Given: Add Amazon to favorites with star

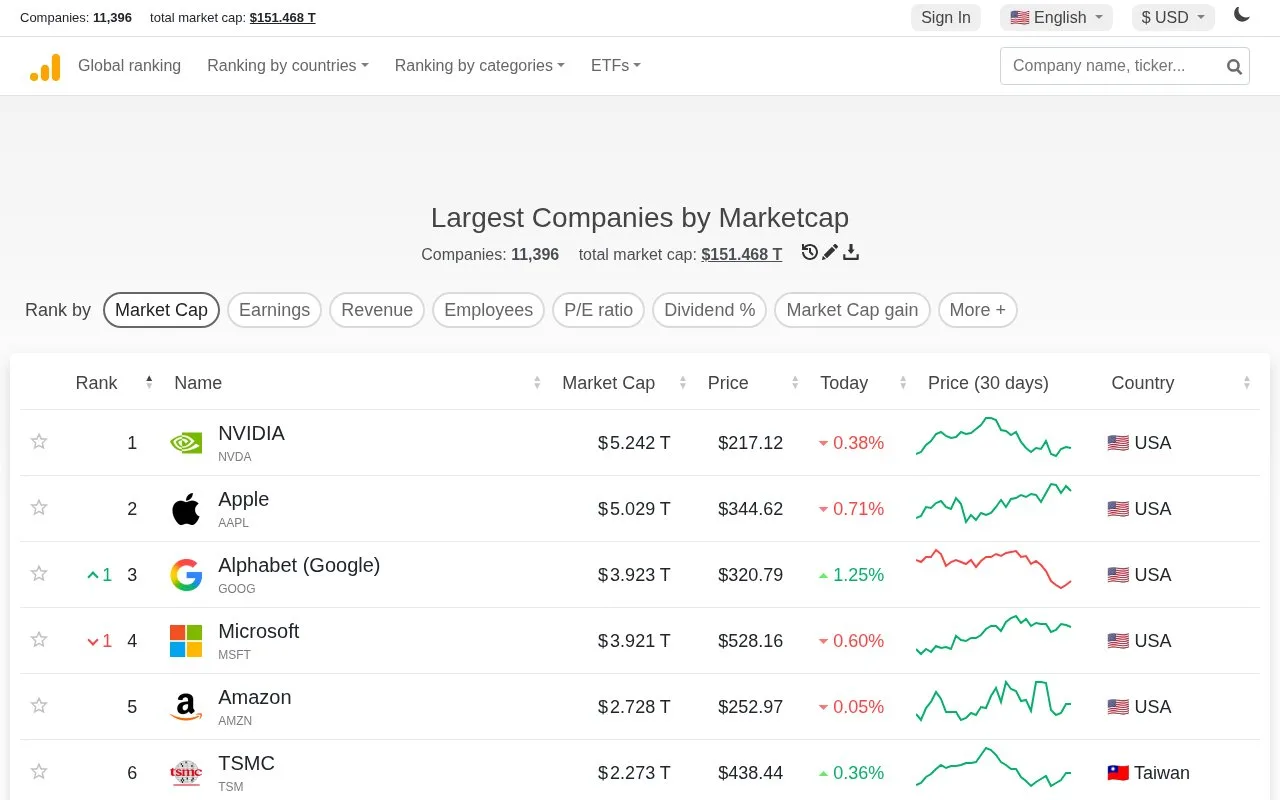Looking at the screenshot, I should pyautogui.click(x=39, y=705).
